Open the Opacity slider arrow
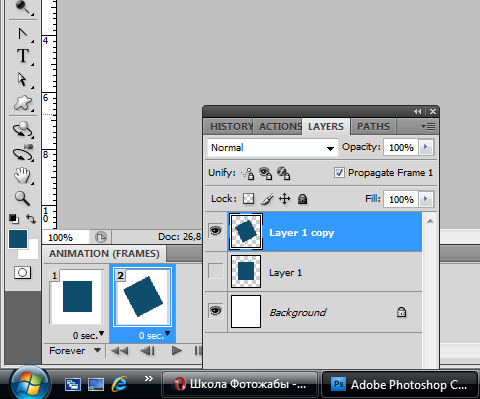This screenshot has height=399, width=480. [x=426, y=147]
